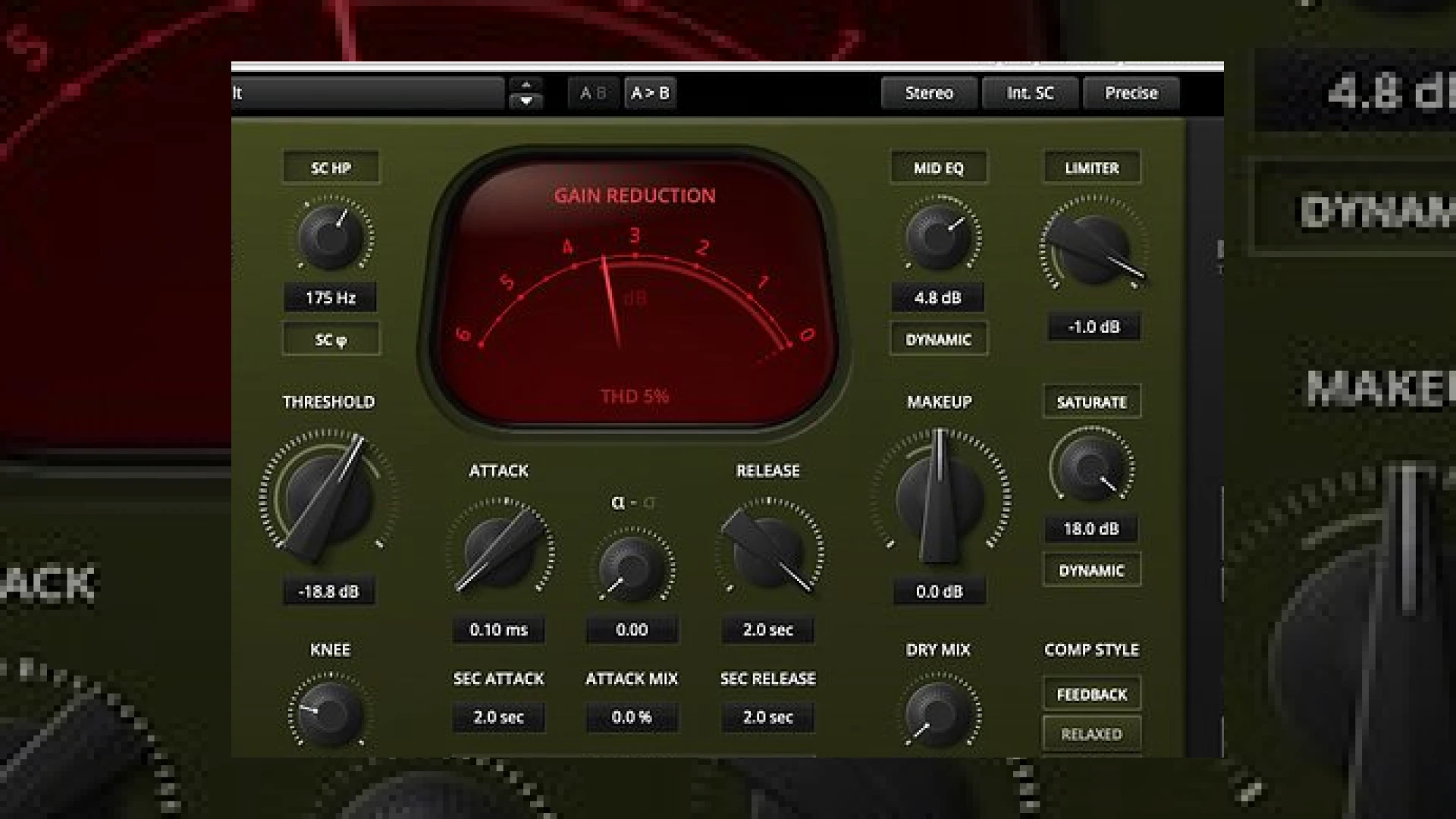Click the SC HP frequency knob
Image resolution: width=1456 pixels, height=819 pixels.
coord(331,237)
